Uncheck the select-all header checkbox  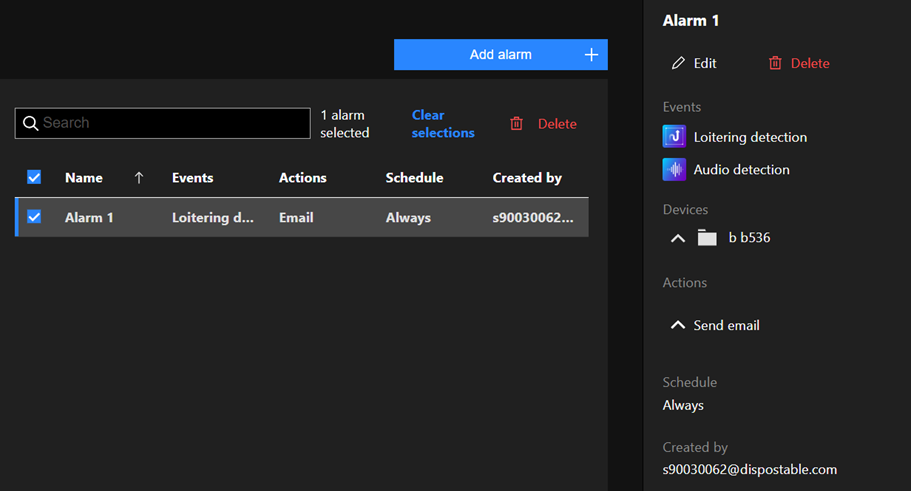[x=34, y=177]
